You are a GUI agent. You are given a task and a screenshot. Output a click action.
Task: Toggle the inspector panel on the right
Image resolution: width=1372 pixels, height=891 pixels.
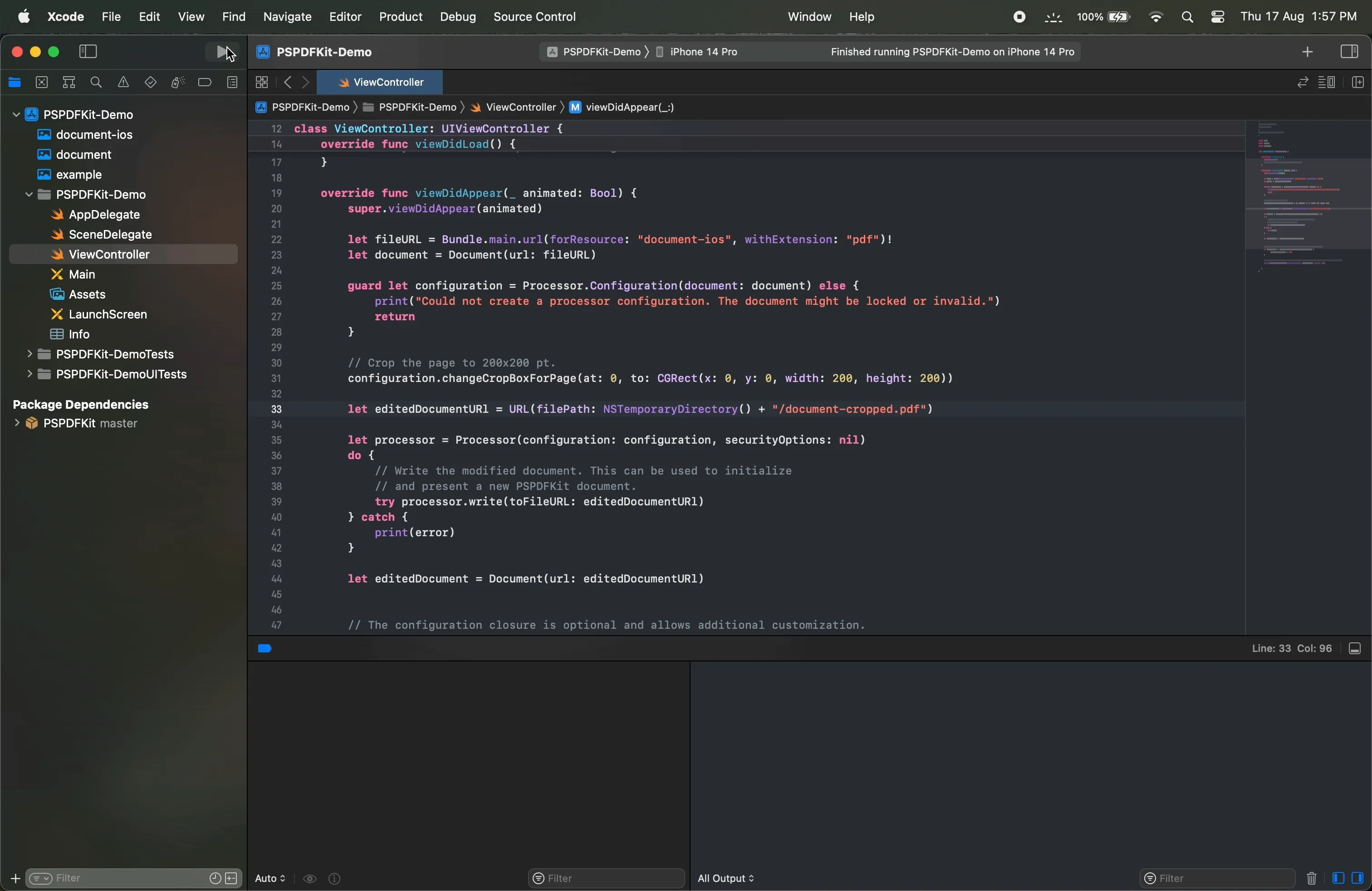tap(1349, 52)
